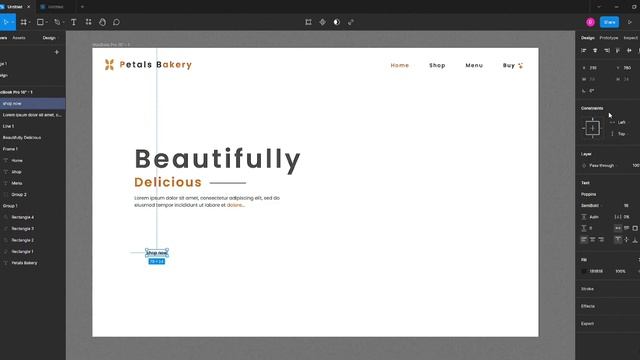Open the Design tab in right panel

tap(588, 38)
